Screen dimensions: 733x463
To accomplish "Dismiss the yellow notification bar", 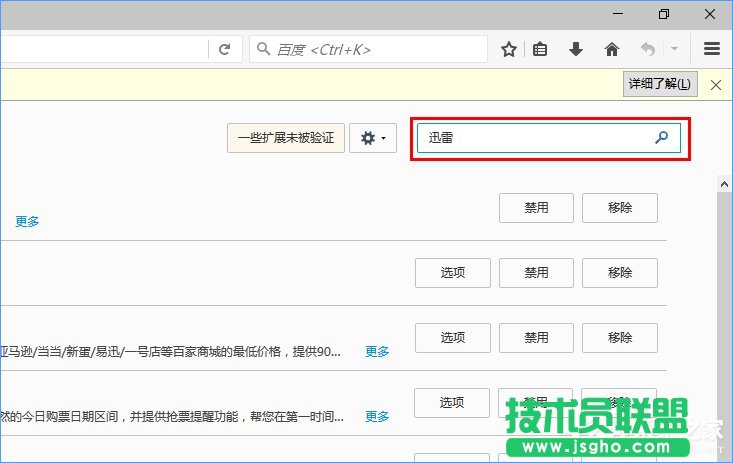I will pyautogui.click(x=716, y=85).
